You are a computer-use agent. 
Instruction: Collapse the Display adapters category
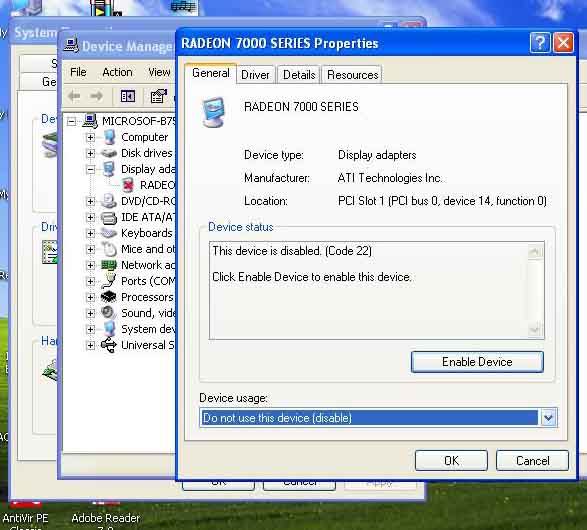[x=90, y=169]
